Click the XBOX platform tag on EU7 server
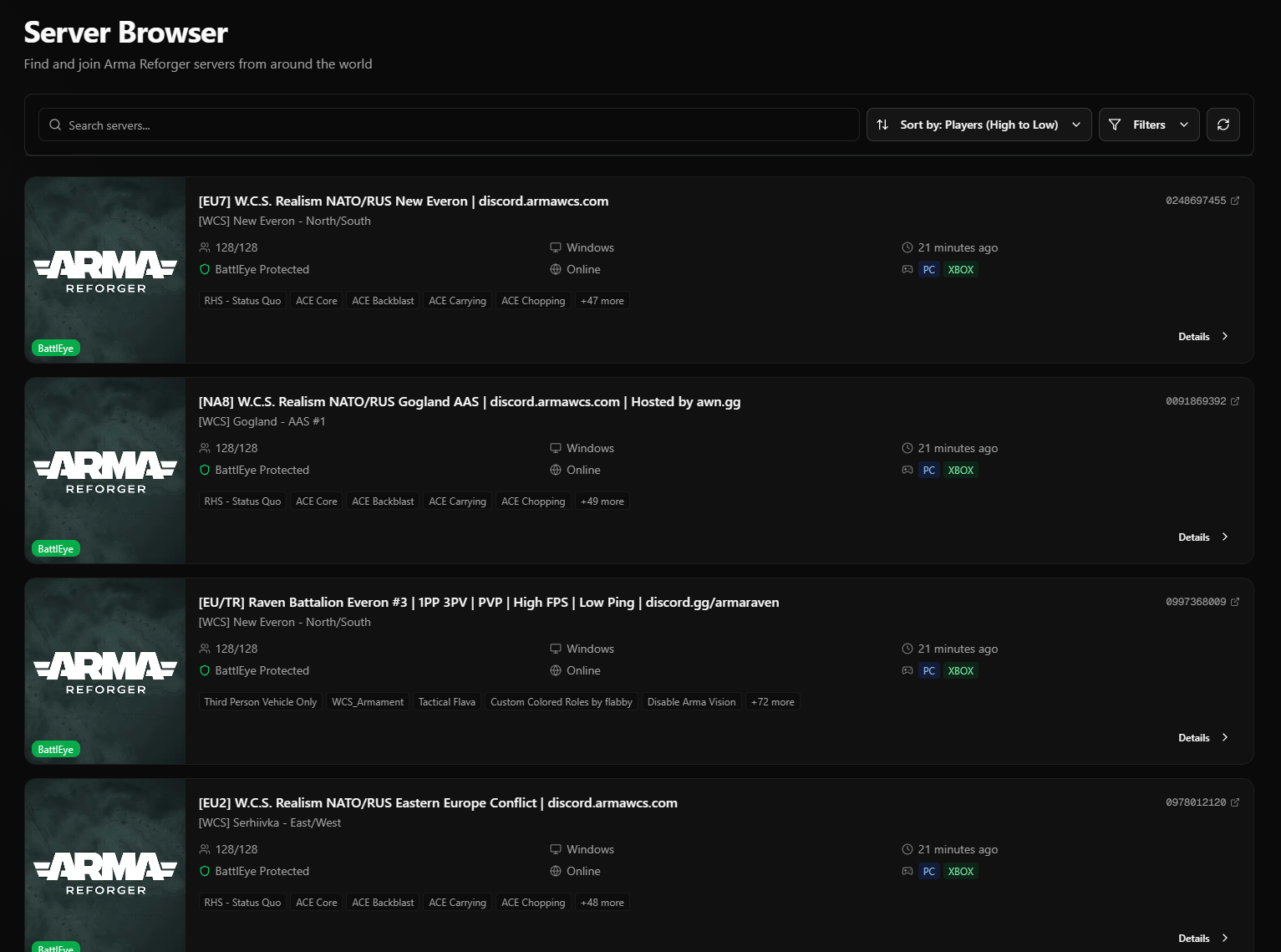1281x952 pixels. [x=960, y=270]
